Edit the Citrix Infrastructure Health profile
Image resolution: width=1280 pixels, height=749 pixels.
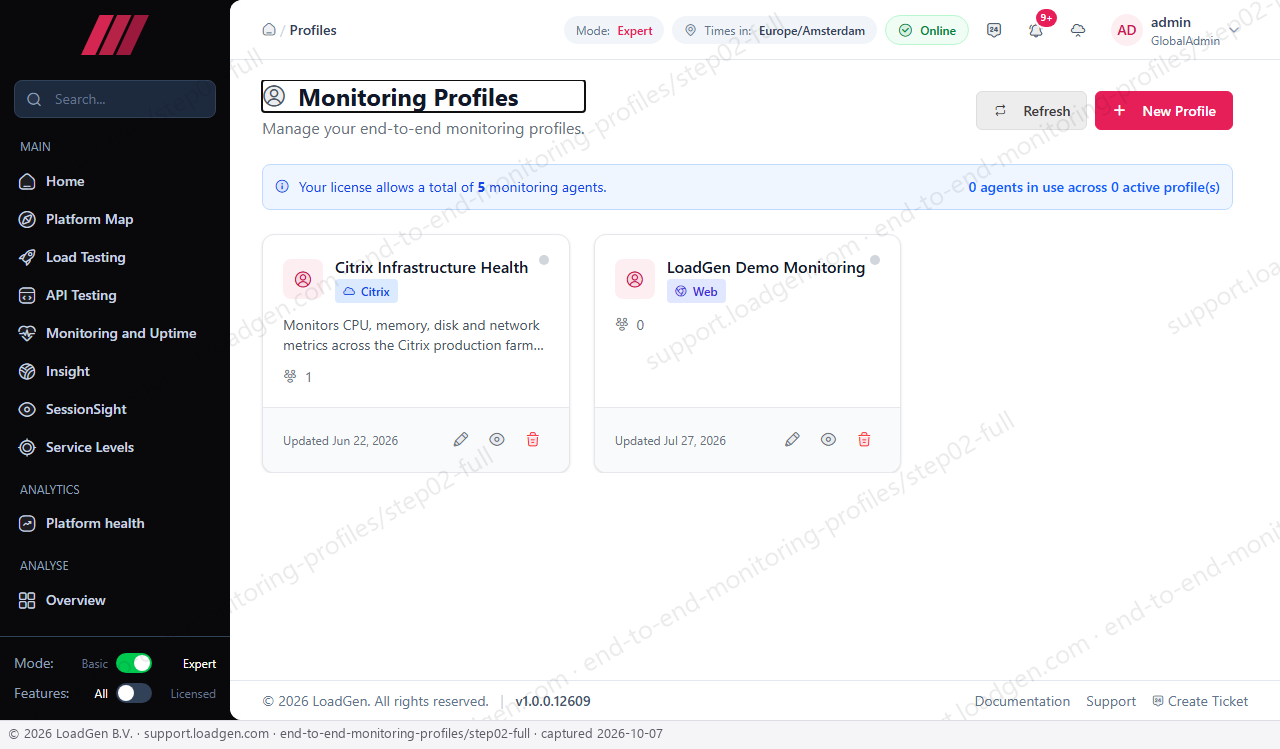461,439
